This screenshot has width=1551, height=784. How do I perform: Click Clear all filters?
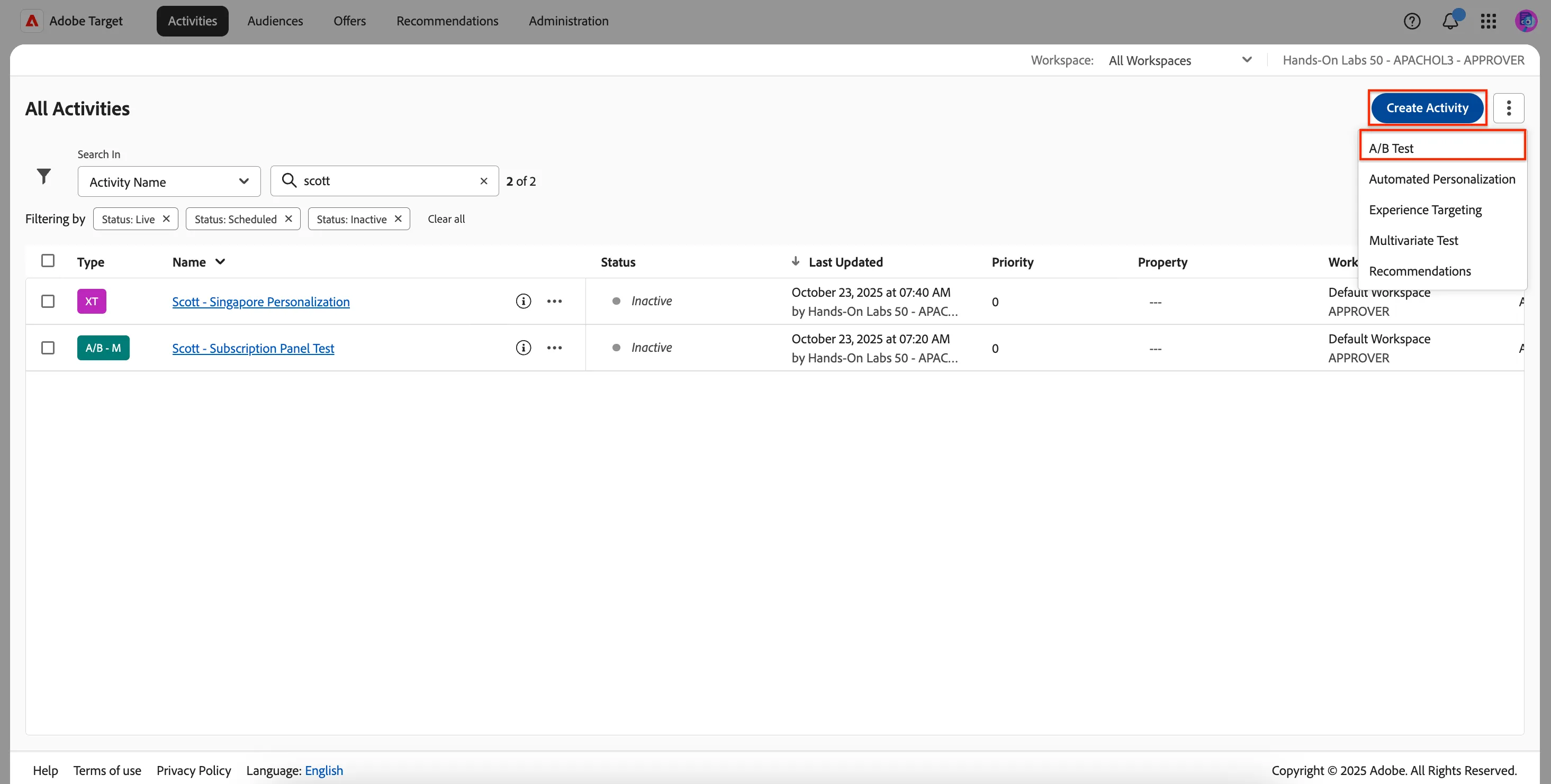pos(446,219)
